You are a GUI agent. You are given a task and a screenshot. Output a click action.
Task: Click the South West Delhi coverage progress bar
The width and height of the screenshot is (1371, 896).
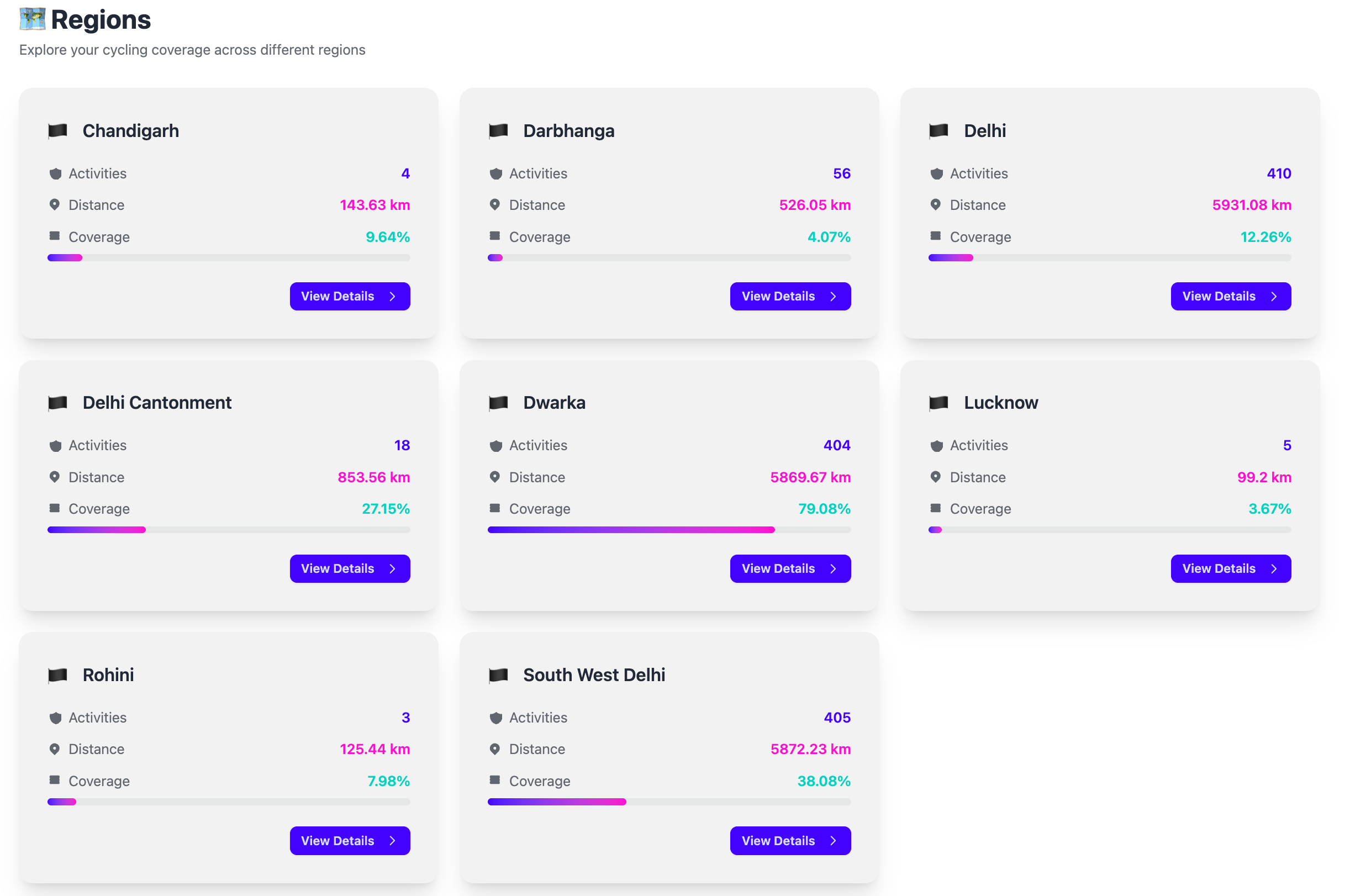point(669,802)
